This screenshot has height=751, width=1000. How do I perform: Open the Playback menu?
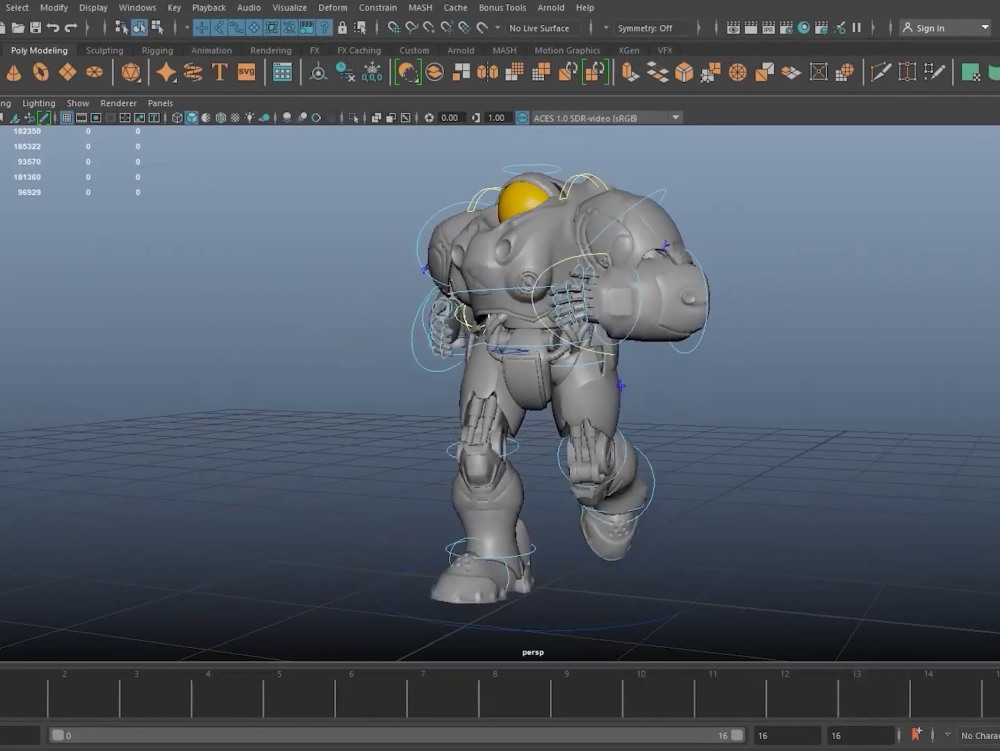coord(209,8)
